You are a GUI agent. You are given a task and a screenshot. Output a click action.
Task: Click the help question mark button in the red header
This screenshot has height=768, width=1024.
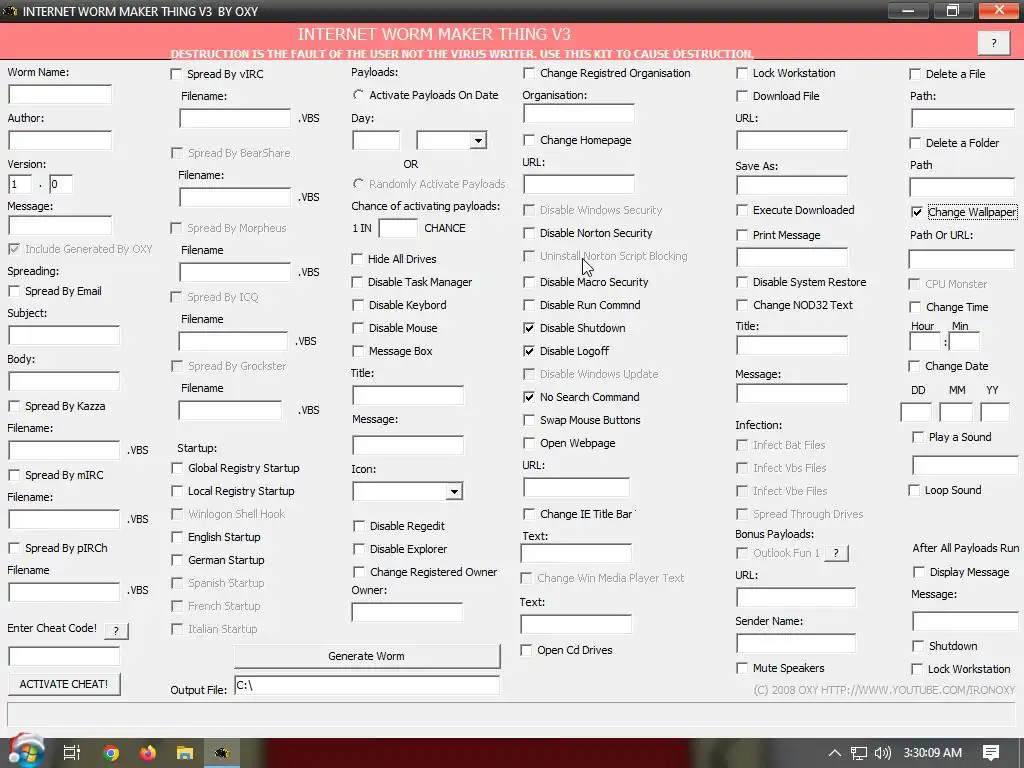(994, 43)
